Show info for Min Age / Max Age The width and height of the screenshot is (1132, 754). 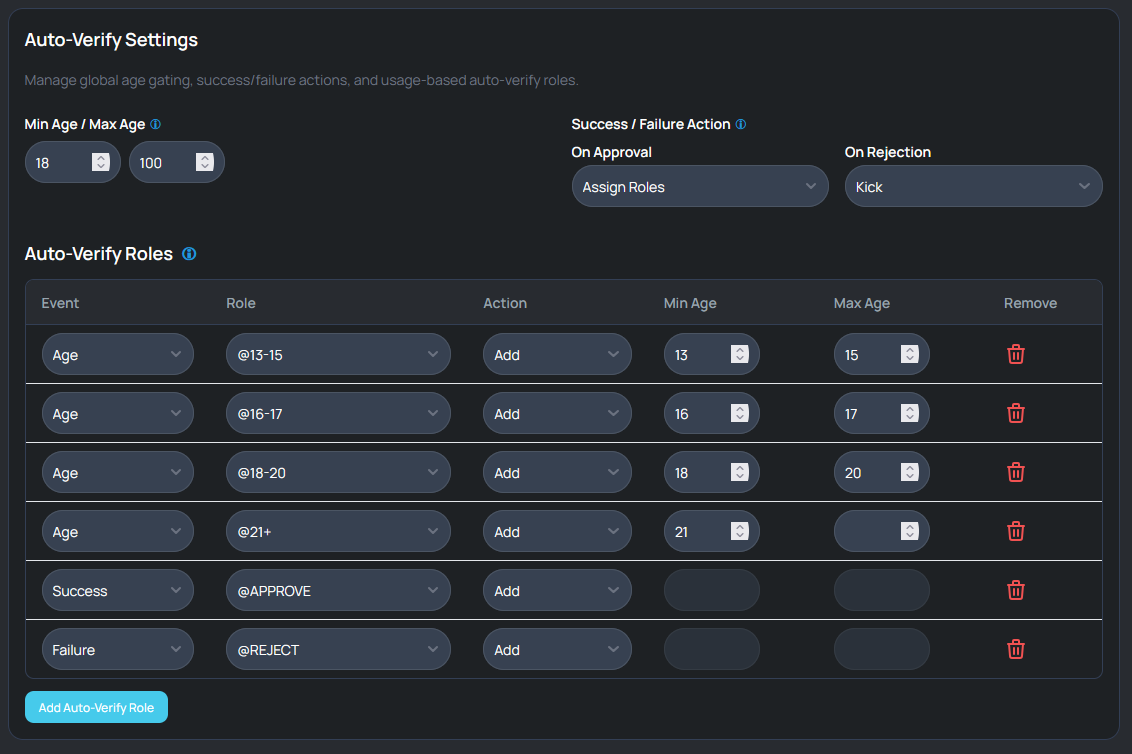click(x=155, y=125)
